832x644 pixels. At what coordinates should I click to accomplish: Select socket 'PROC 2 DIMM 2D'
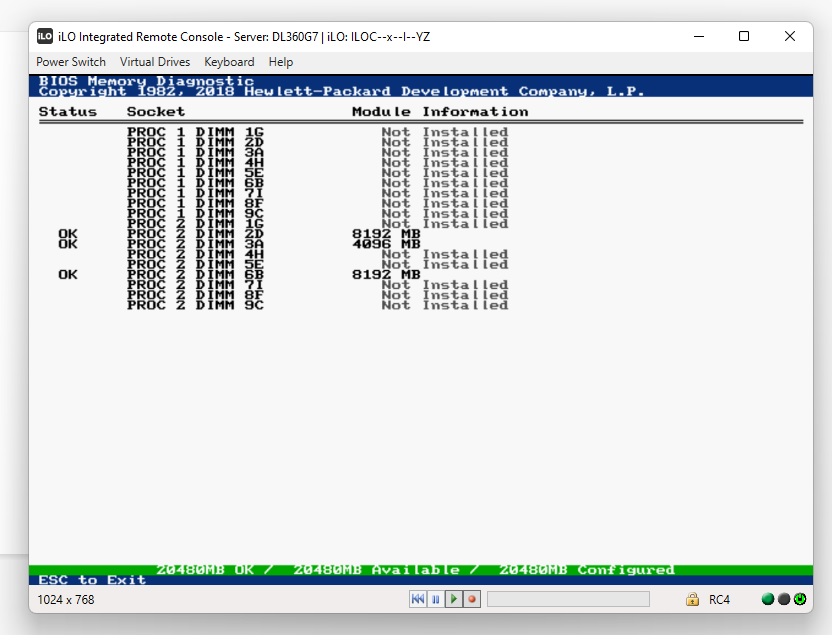(x=195, y=233)
